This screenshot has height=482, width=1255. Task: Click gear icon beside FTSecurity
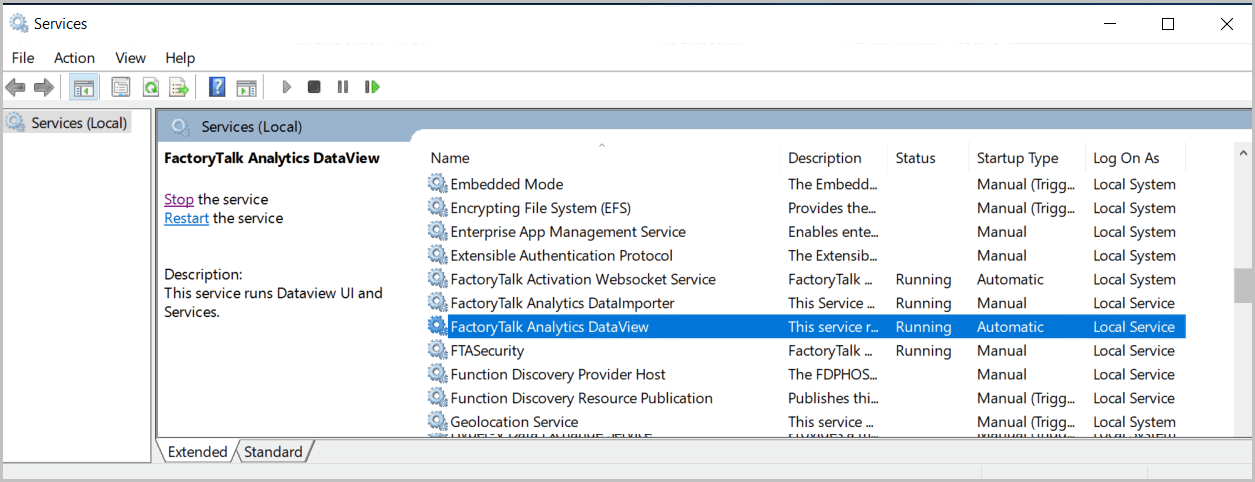coord(437,350)
